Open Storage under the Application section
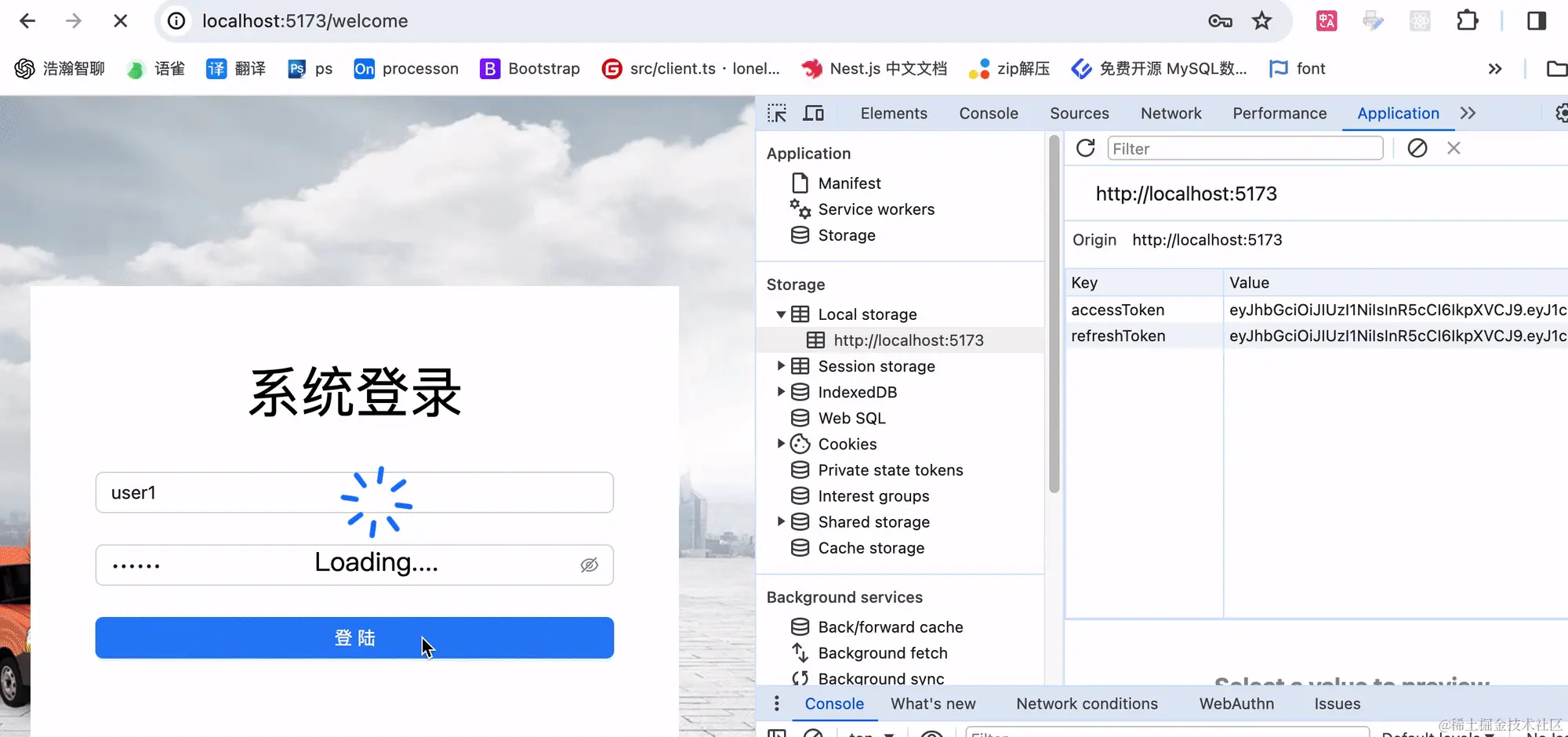The image size is (1568, 737). pyautogui.click(x=847, y=235)
